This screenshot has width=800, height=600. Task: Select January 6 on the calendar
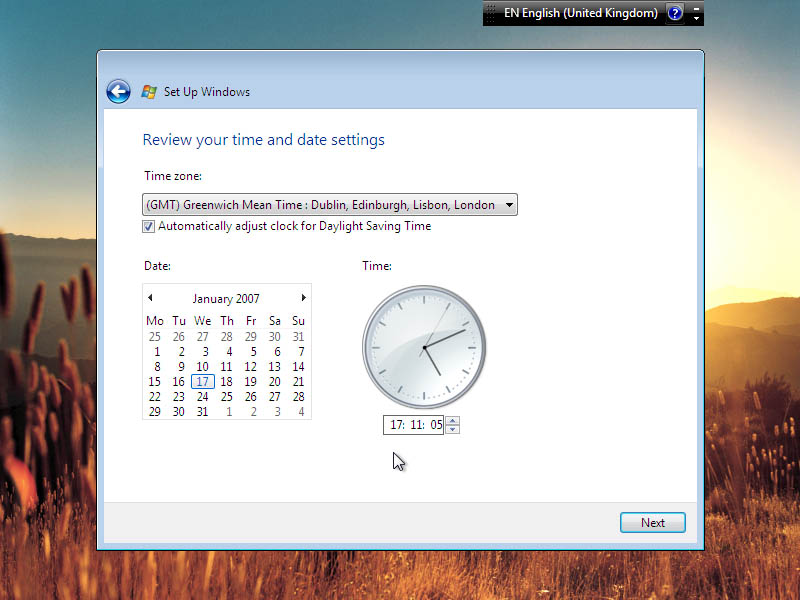coord(278,352)
